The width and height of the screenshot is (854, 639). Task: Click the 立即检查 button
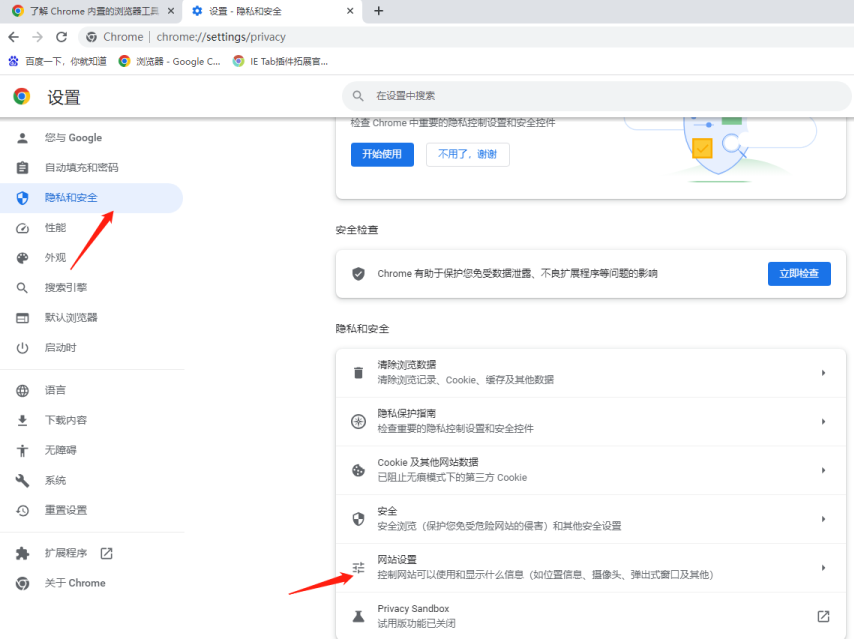[x=799, y=274]
